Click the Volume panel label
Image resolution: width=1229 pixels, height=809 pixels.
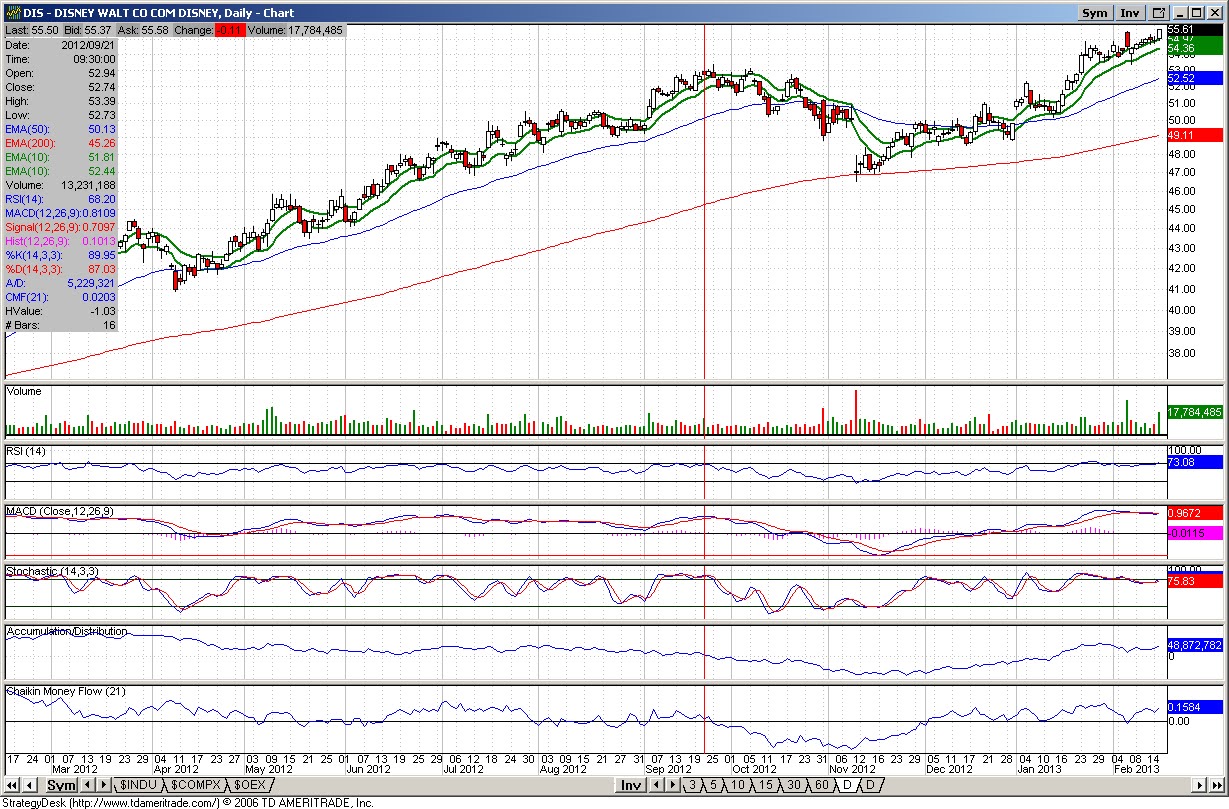point(25,392)
